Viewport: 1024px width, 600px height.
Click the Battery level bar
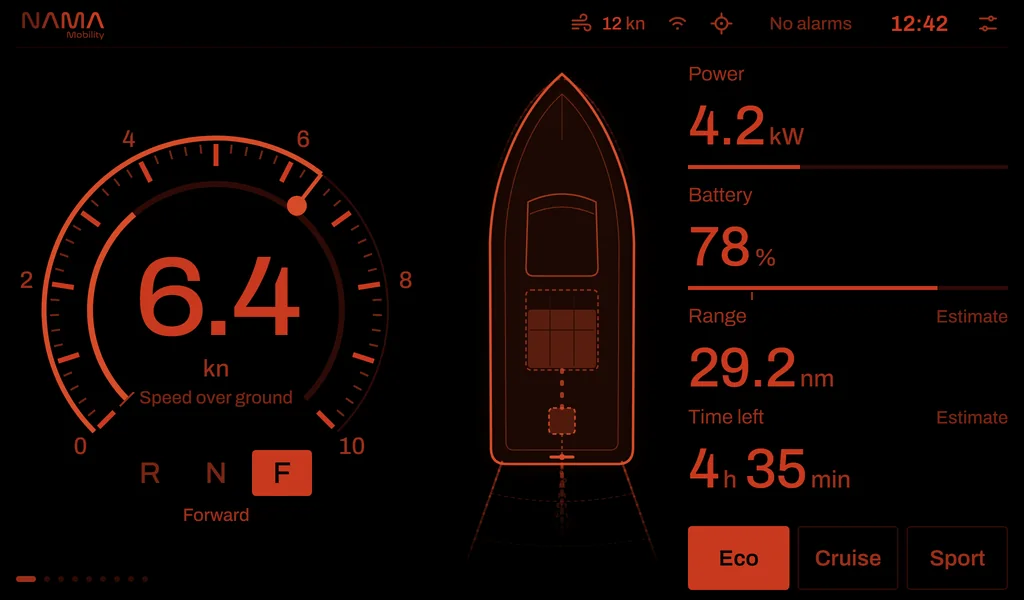848,288
